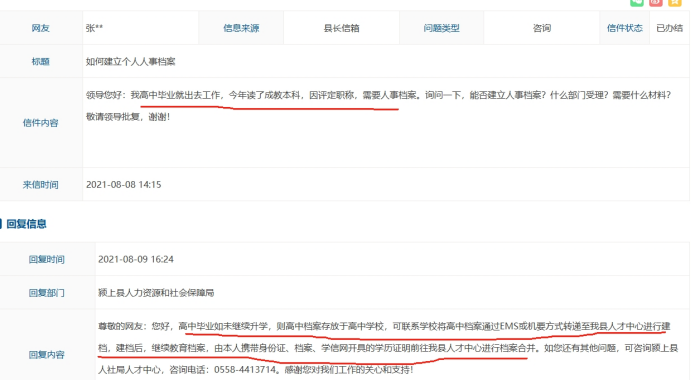Click the 信件状态 header cell
The width and height of the screenshot is (700, 380).
[x=625, y=28]
